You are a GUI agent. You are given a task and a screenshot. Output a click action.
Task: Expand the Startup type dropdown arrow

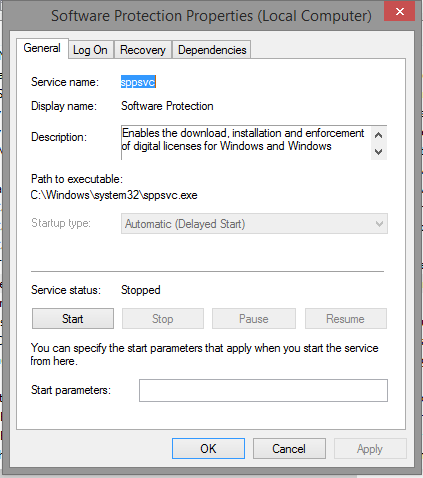[379, 224]
